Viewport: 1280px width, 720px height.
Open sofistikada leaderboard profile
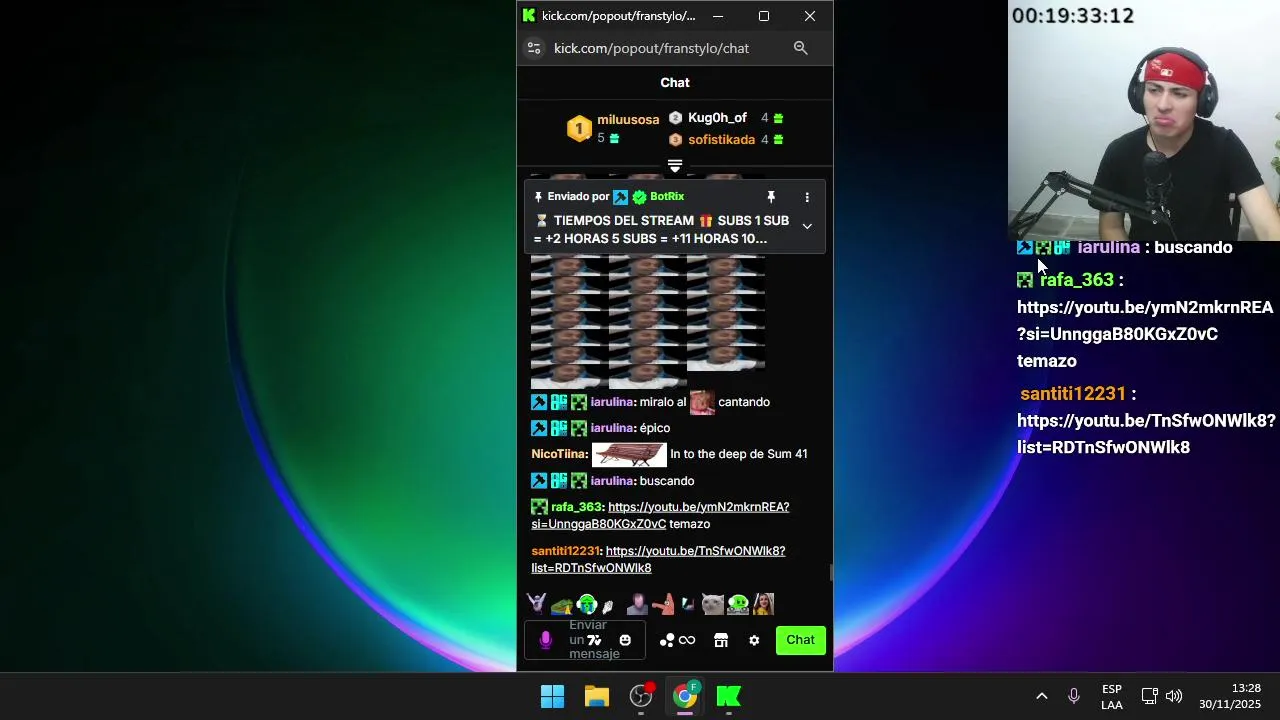(x=721, y=140)
